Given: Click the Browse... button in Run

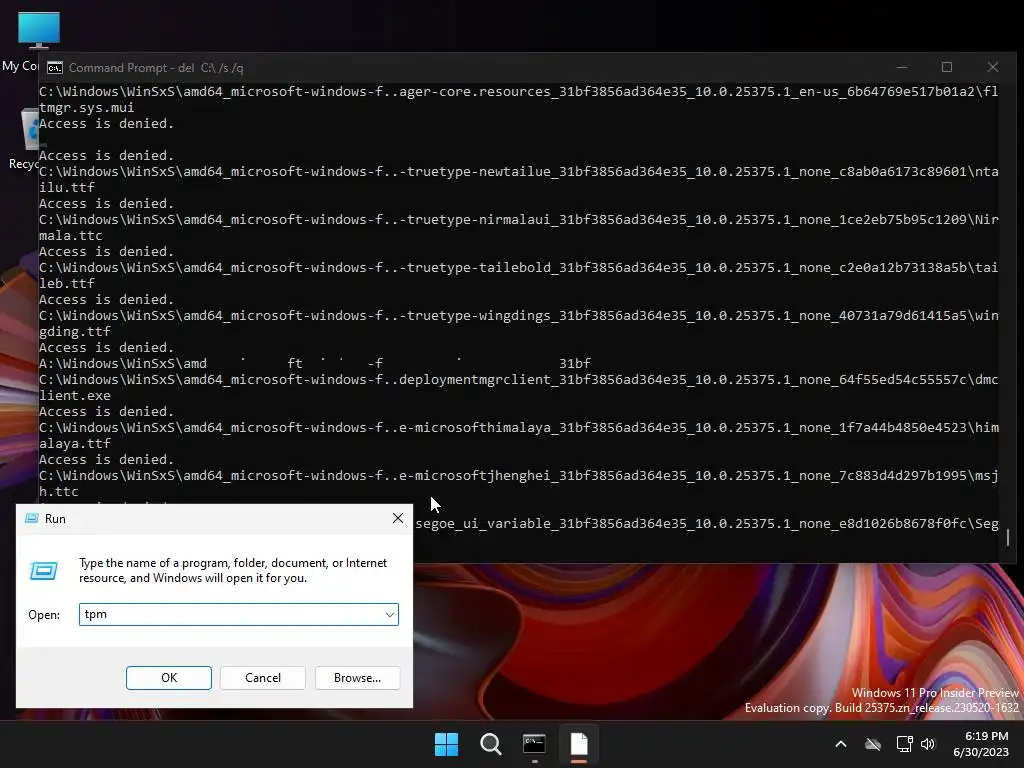Looking at the screenshot, I should [357, 678].
